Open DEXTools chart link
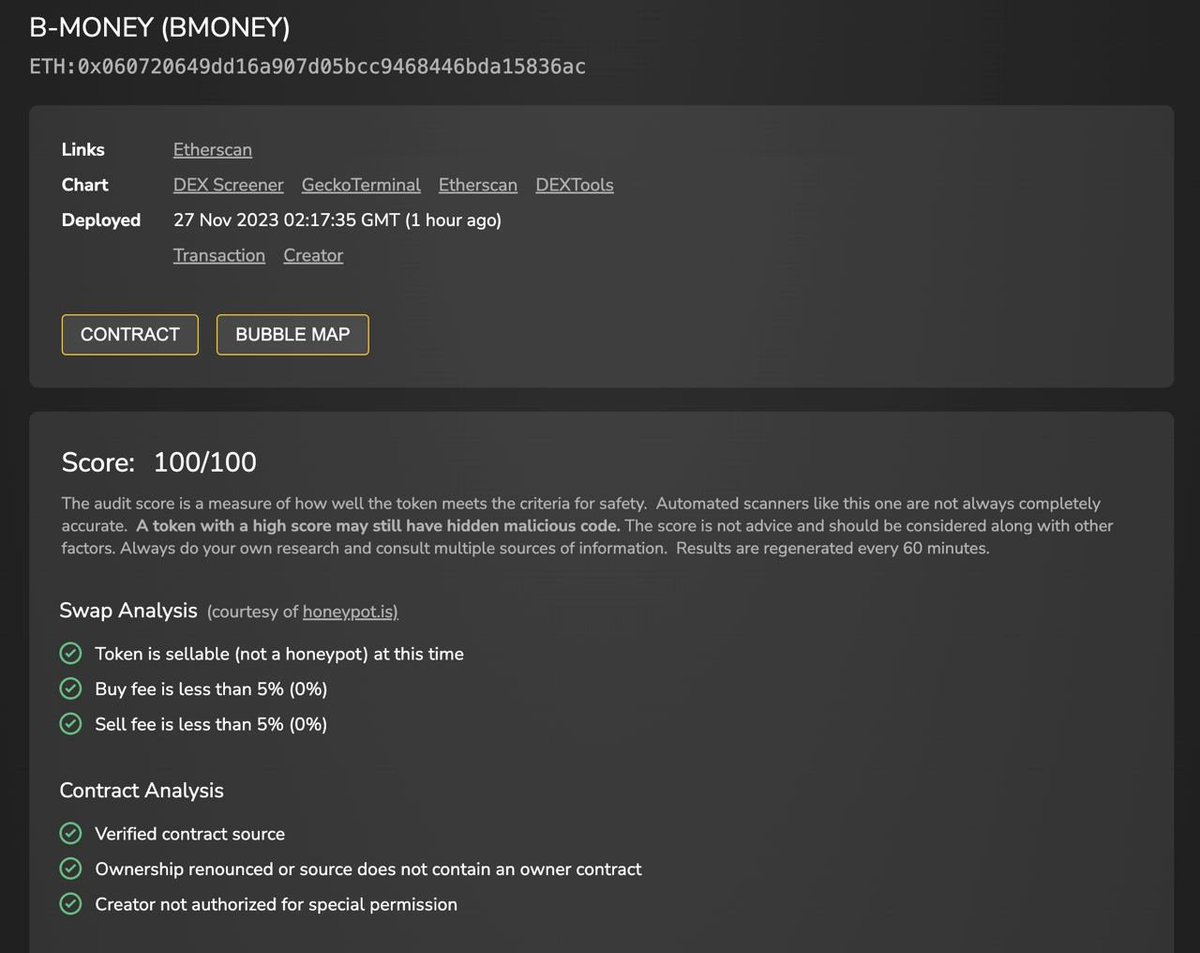Screen dimensions: 1200x953 [574, 185]
